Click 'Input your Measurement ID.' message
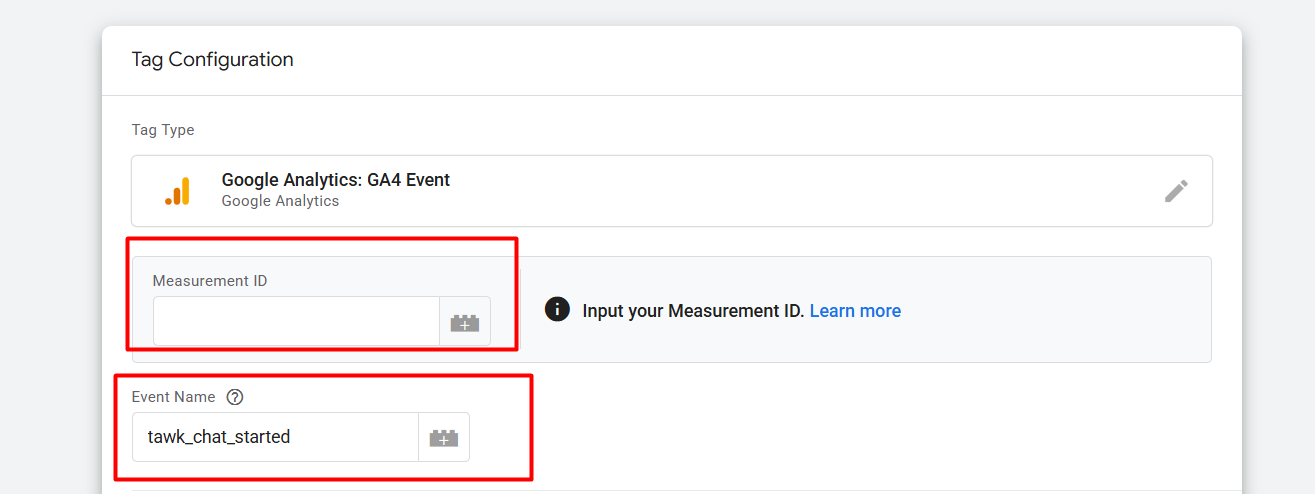This screenshot has height=494, width=1315. 694,311
